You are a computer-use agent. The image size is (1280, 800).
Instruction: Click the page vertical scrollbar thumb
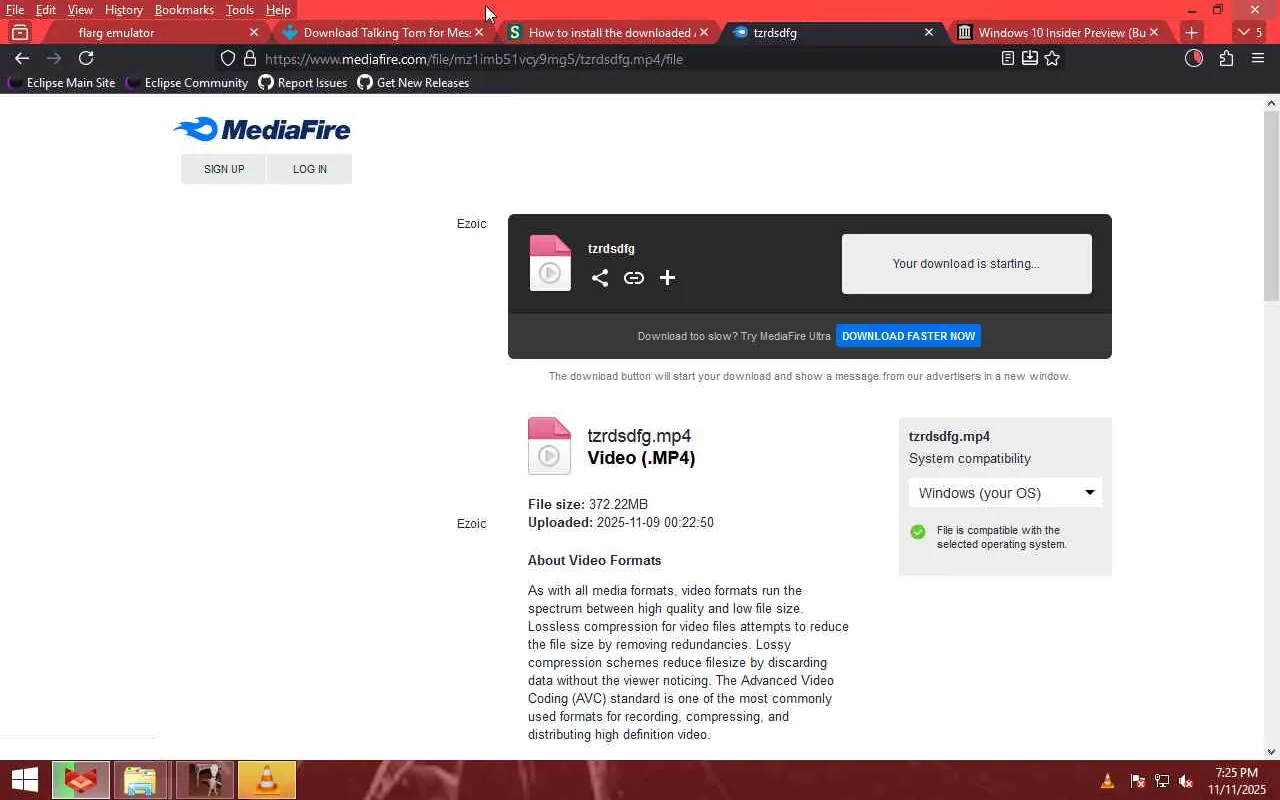click(x=1272, y=206)
